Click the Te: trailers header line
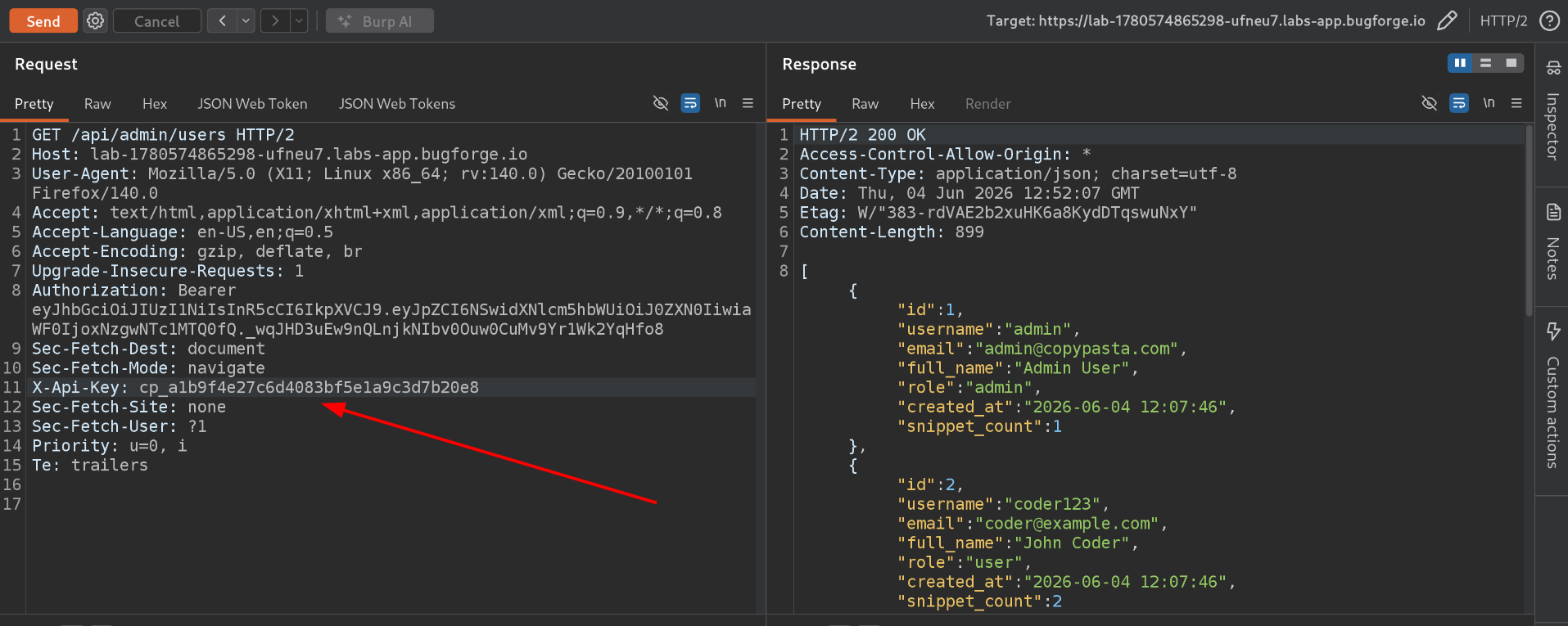This screenshot has height=626, width=1568. [90, 466]
